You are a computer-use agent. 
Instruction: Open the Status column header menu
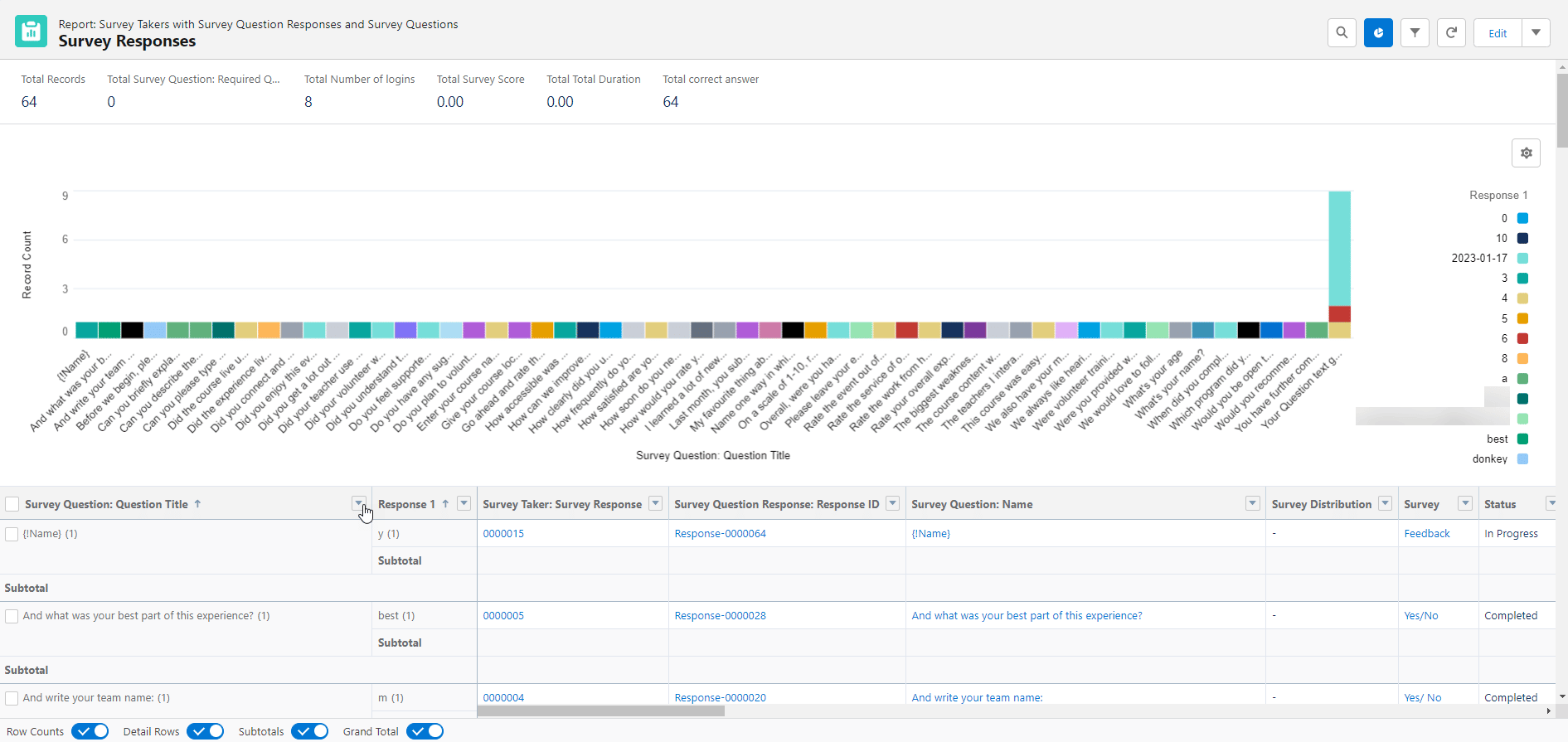[1551, 504]
